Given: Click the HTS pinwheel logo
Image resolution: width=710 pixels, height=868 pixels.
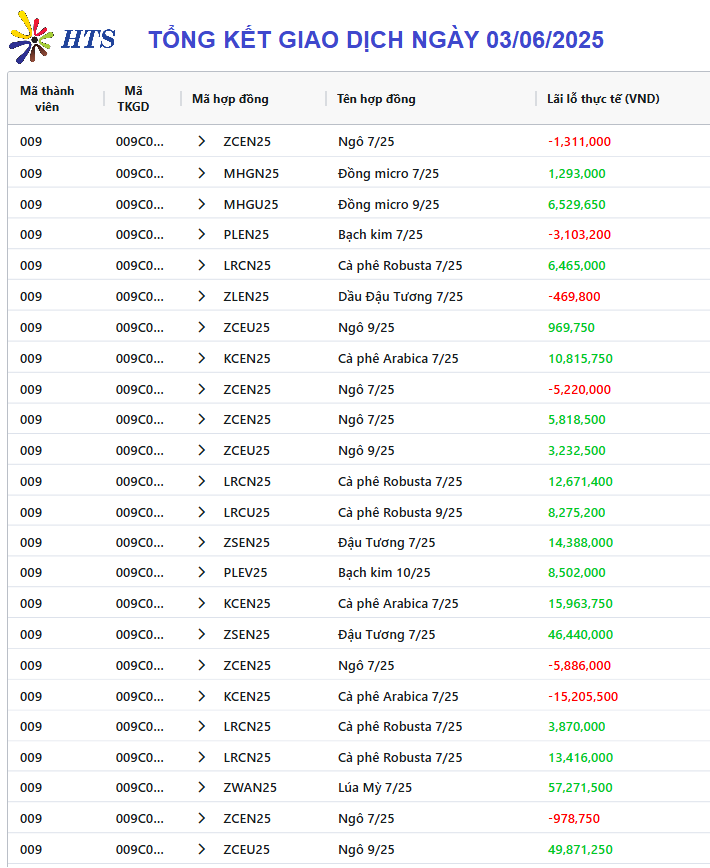Looking at the screenshot, I should tap(31, 37).
